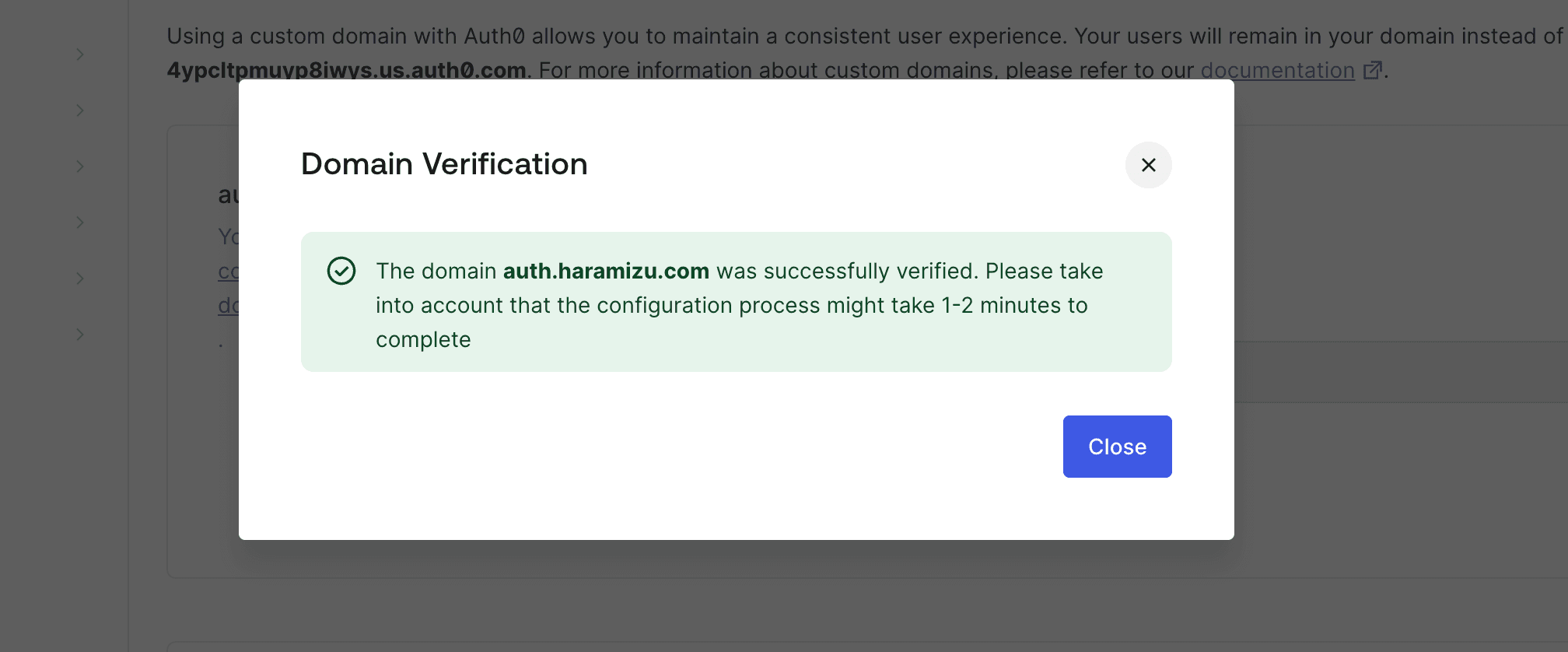The height and width of the screenshot is (652, 1568).
Task: Expand the topmost sidebar chevron
Action: pos(80,54)
